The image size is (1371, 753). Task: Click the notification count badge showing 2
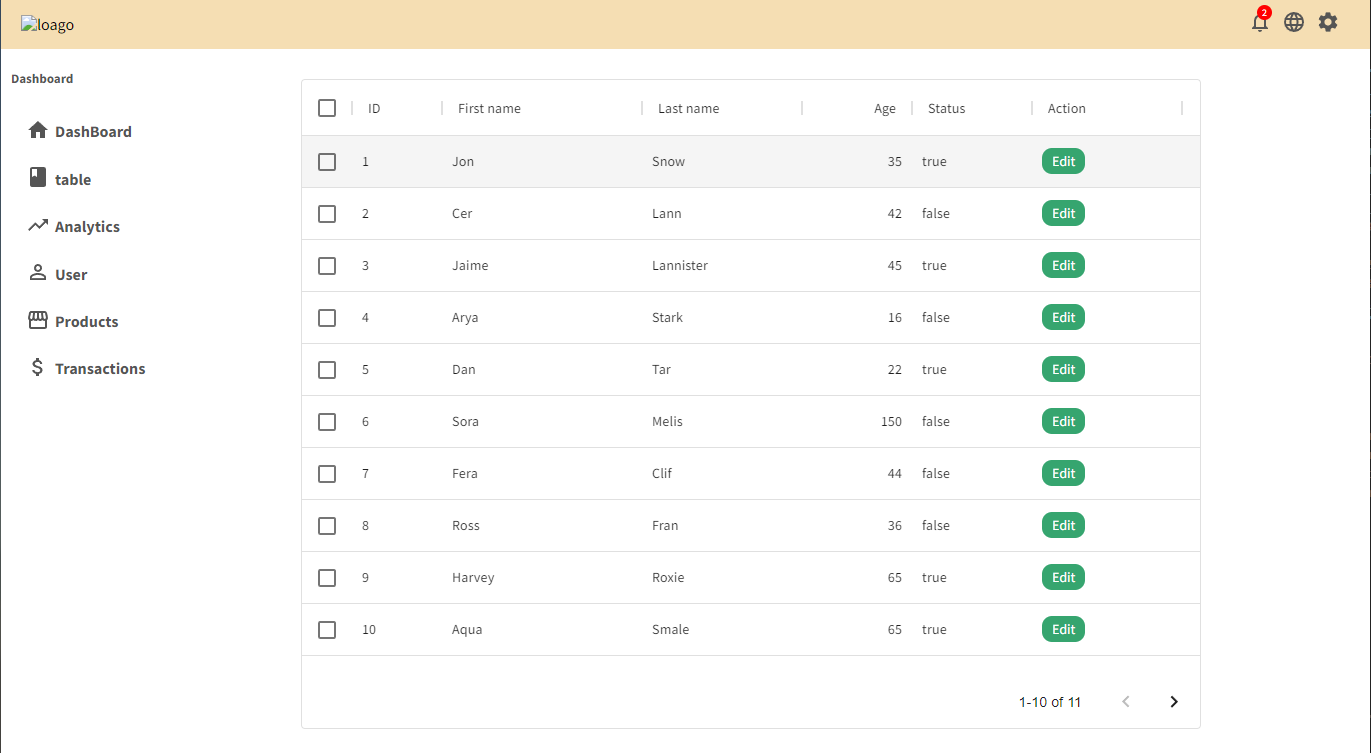[1265, 13]
